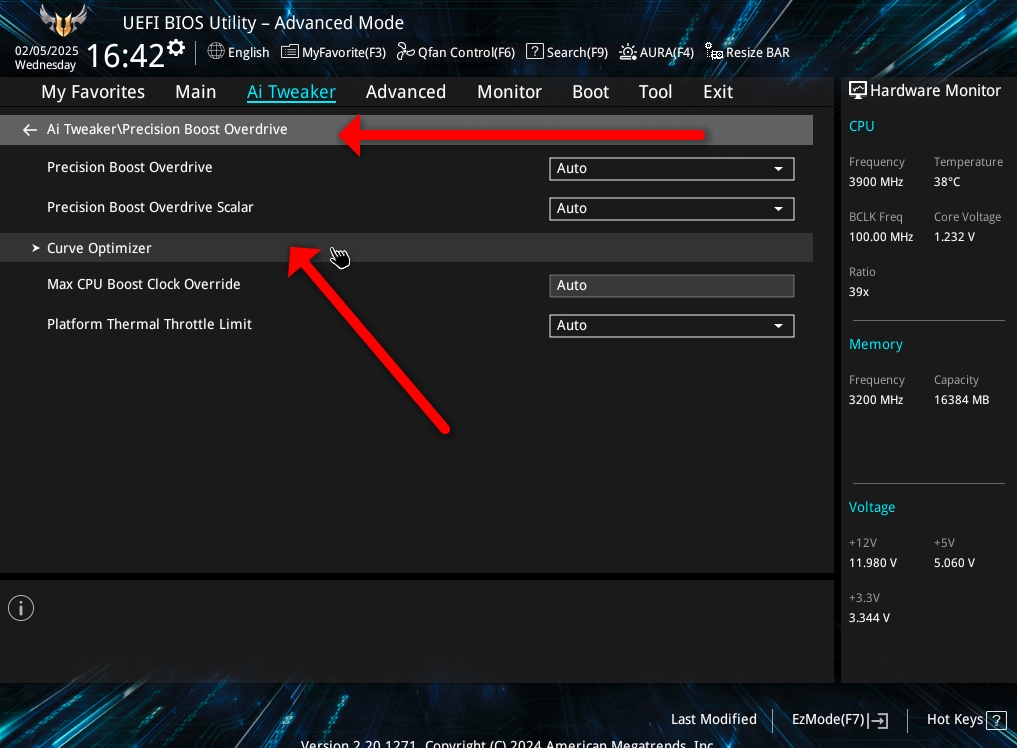Select the Ai Tweaker tab
This screenshot has width=1017, height=748.
pos(291,92)
